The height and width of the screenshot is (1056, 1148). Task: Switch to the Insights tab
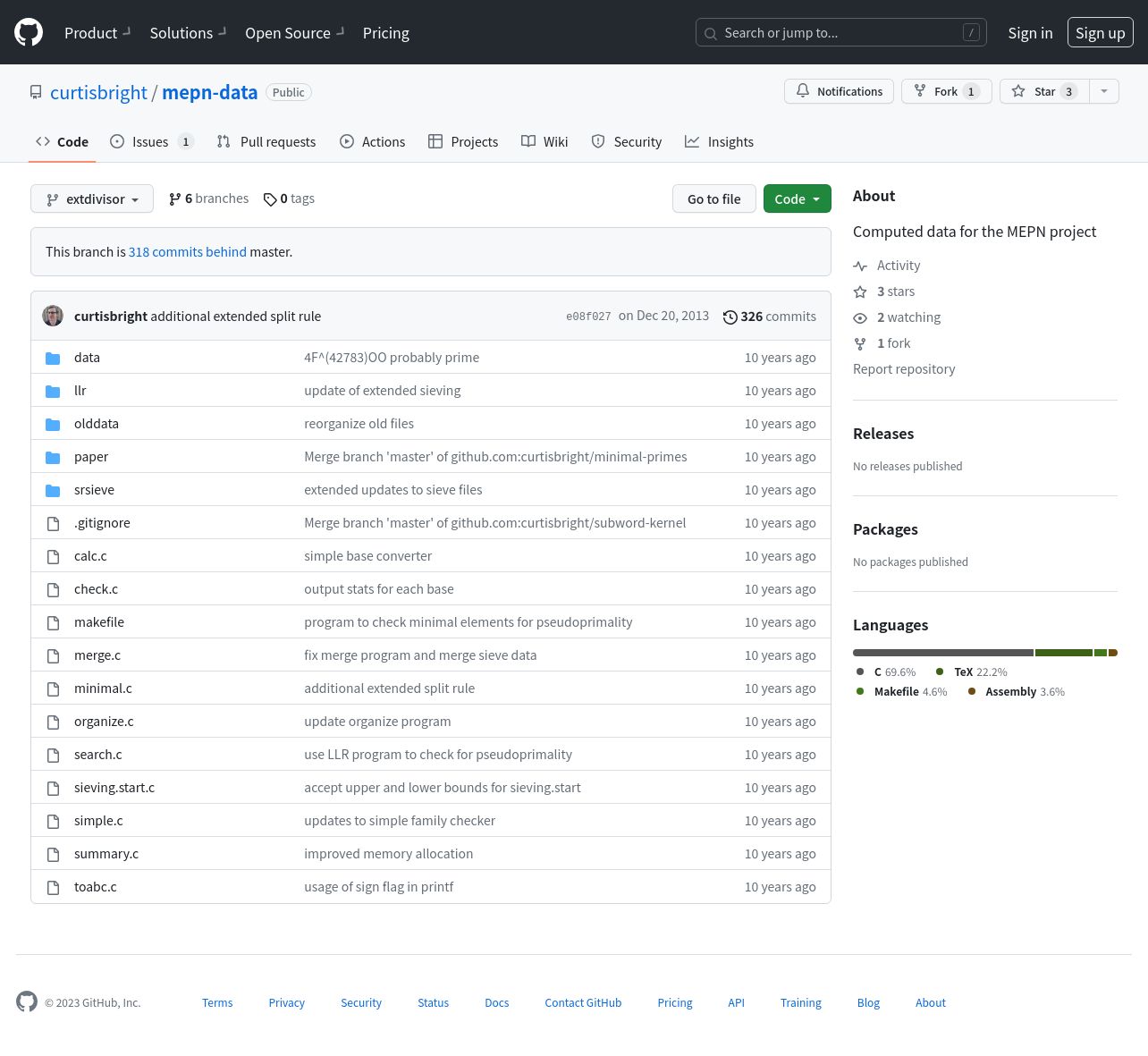pos(719,141)
